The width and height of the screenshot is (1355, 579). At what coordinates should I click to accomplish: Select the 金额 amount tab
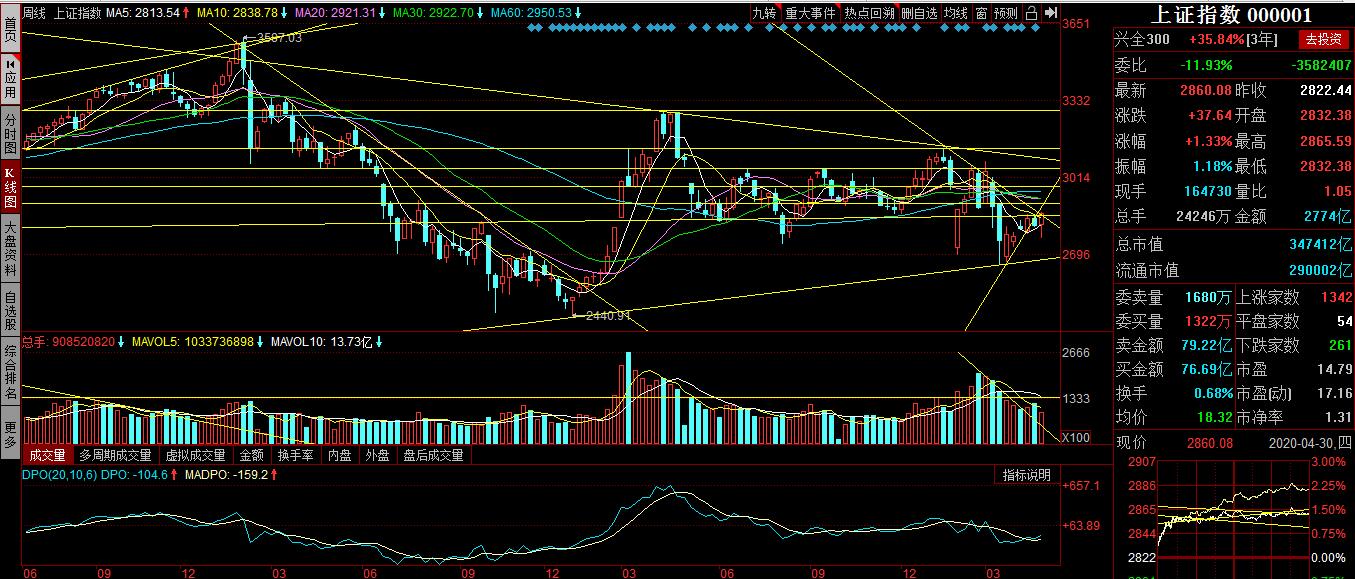point(251,455)
